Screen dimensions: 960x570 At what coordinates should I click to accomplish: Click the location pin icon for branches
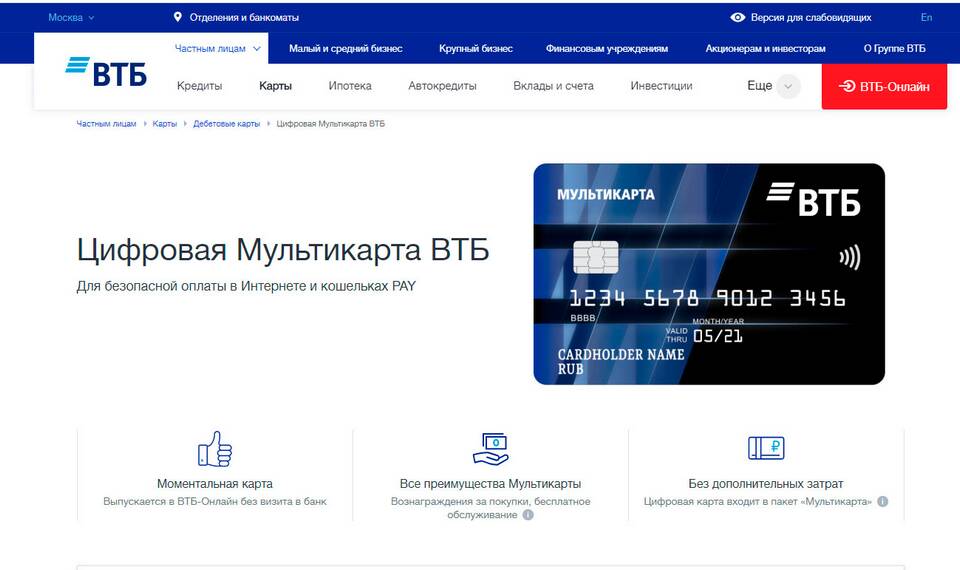(178, 17)
